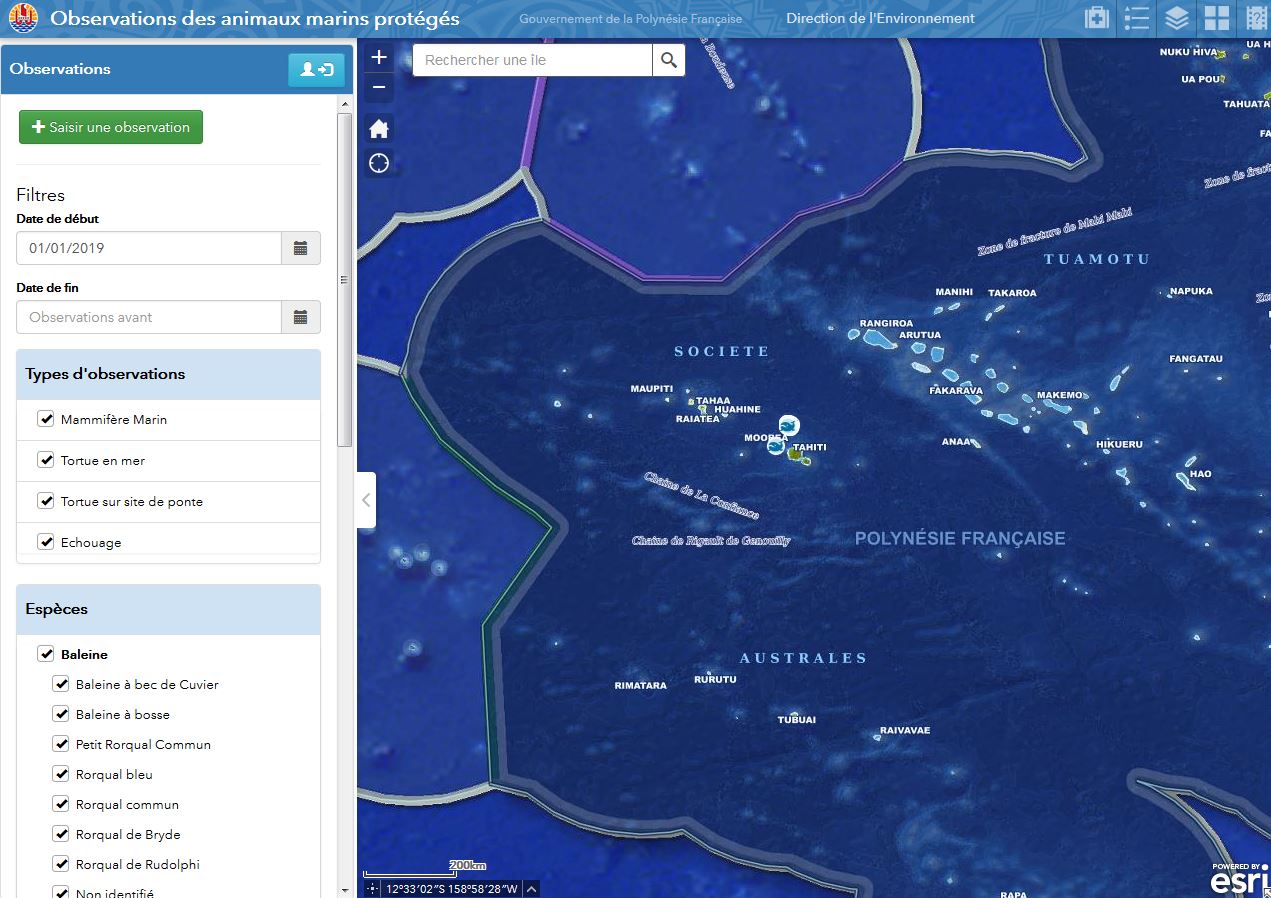Click the my location crosshair button
1271x898 pixels.
click(x=379, y=163)
